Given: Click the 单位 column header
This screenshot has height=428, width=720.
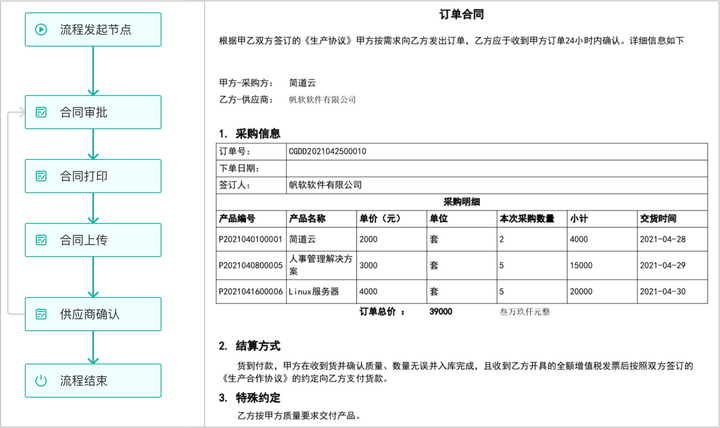Looking at the screenshot, I should click(439, 219).
